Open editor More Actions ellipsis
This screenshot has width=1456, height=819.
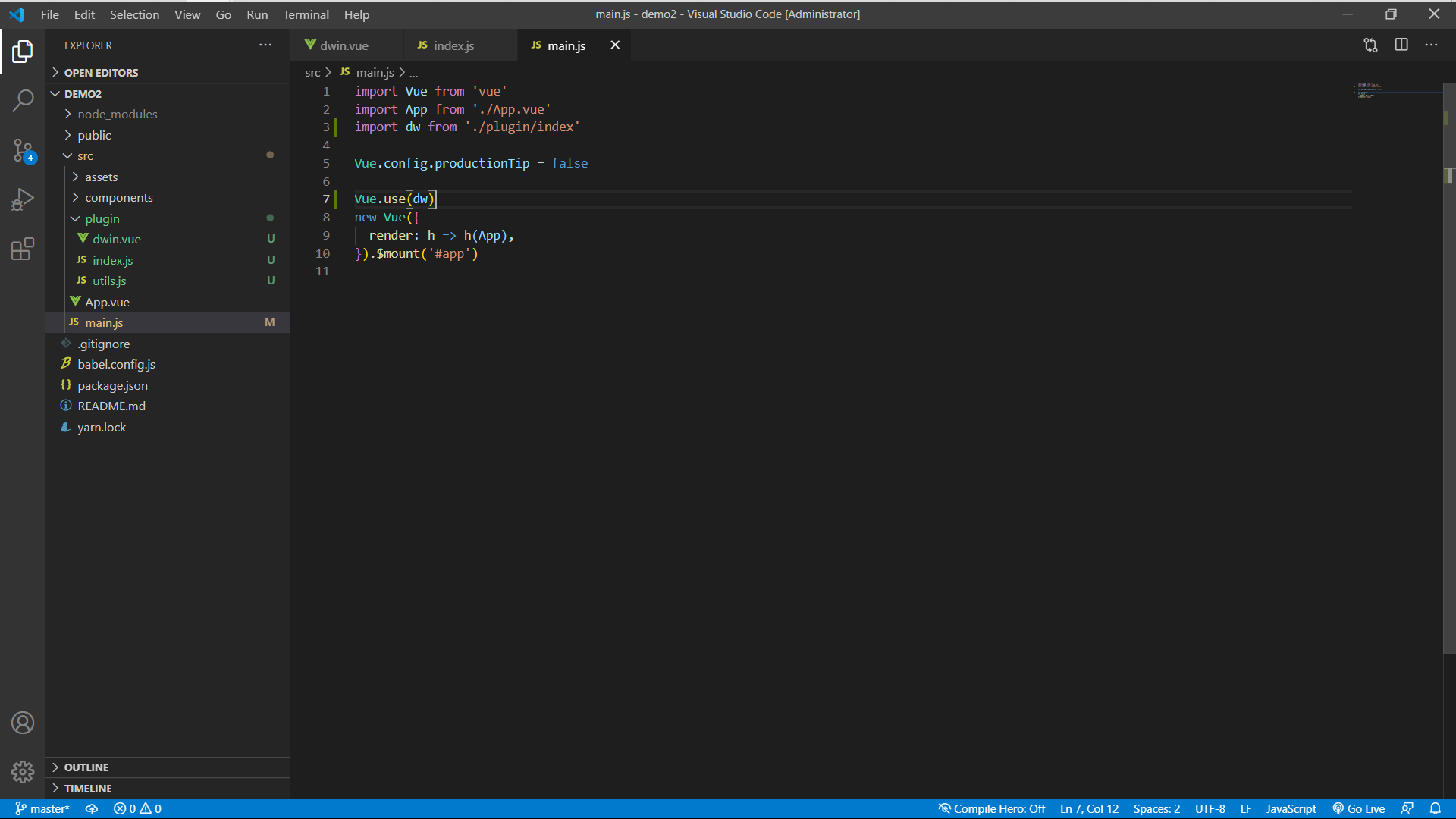pyautogui.click(x=1431, y=45)
